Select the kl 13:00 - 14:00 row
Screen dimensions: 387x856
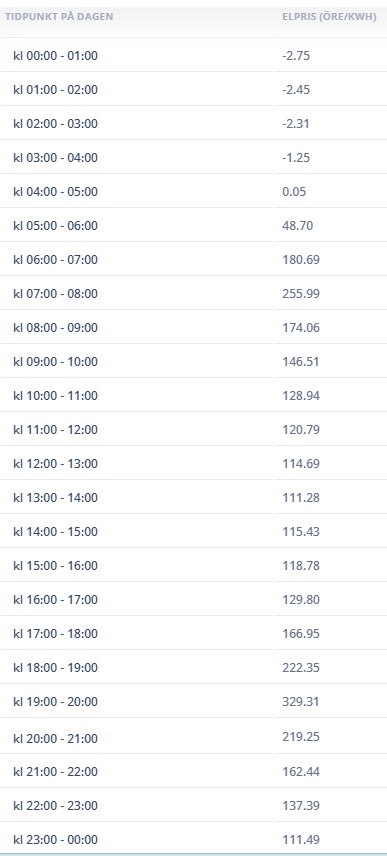point(193,497)
